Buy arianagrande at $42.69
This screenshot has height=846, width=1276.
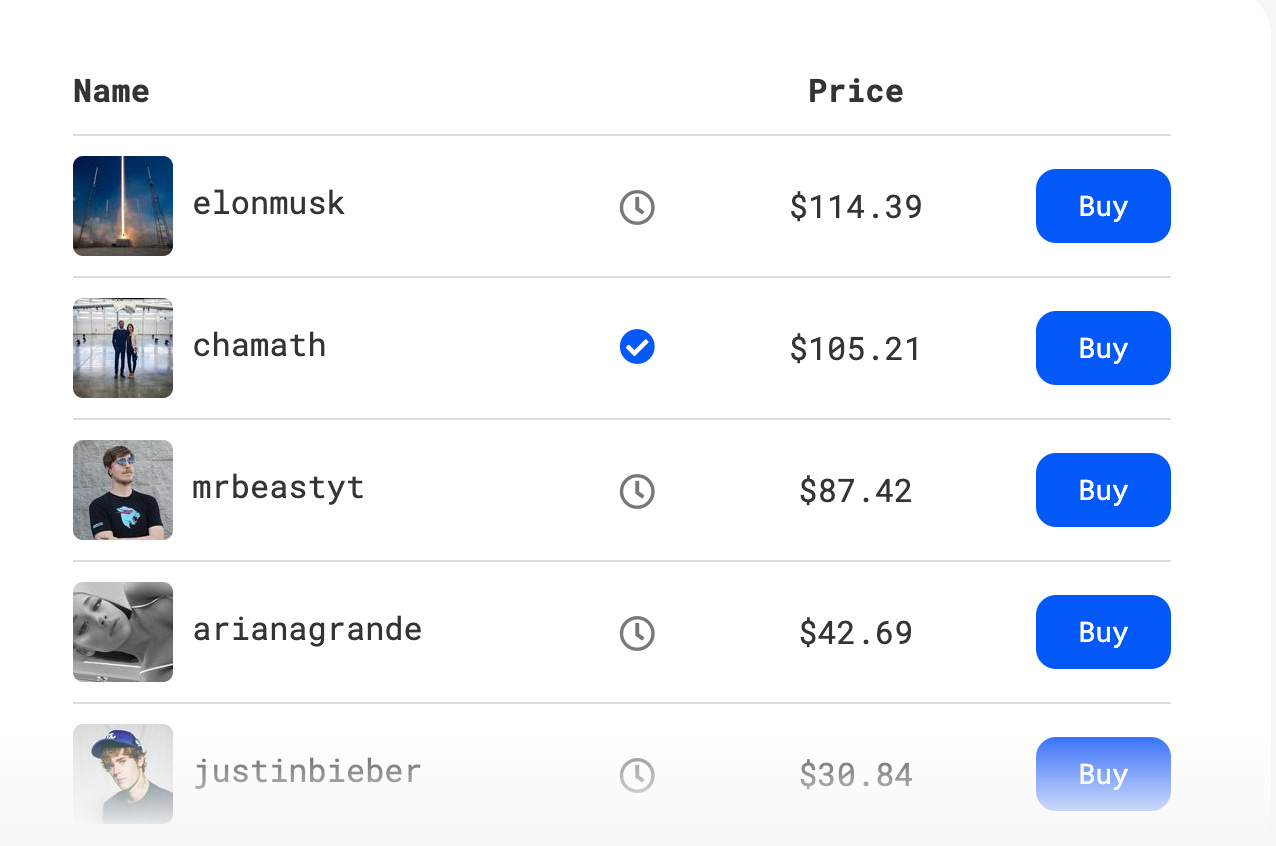1103,632
